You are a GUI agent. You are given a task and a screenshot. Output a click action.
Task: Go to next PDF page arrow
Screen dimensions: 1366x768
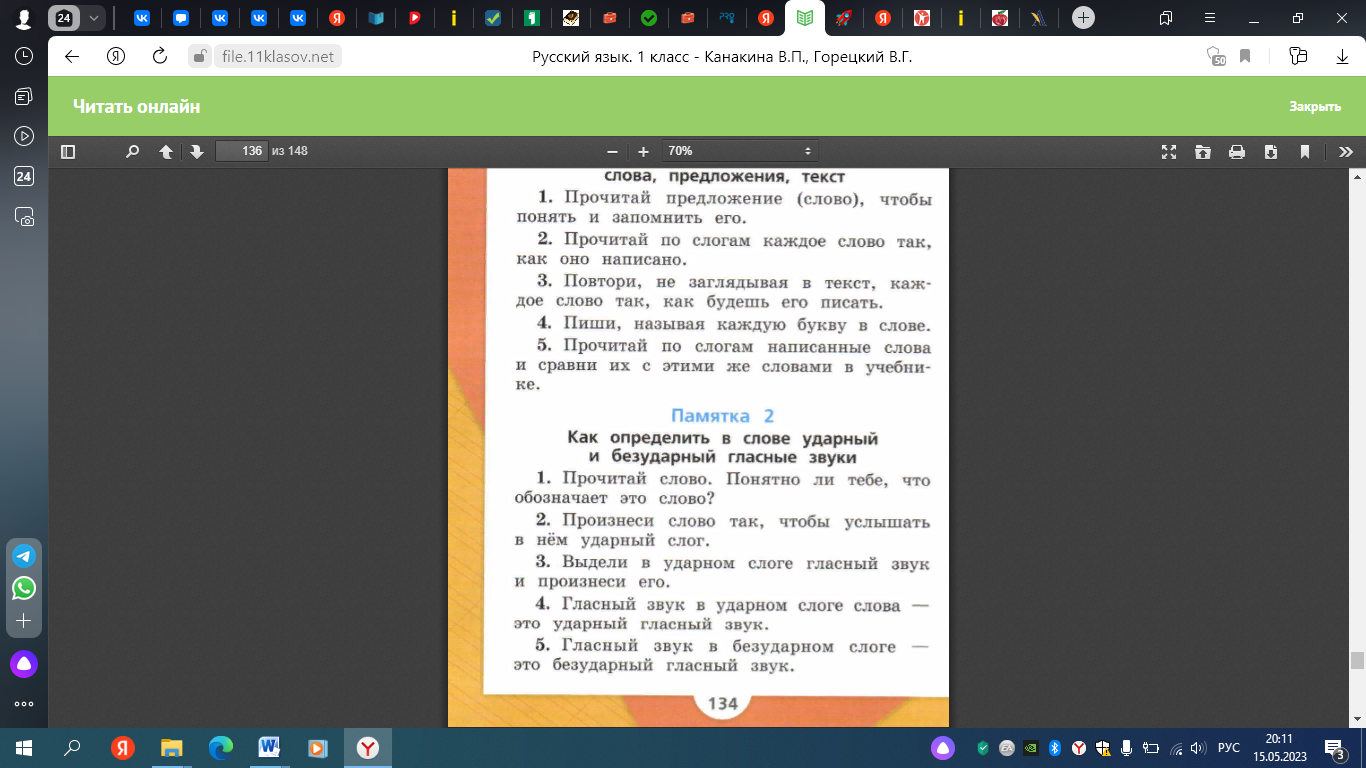point(197,152)
